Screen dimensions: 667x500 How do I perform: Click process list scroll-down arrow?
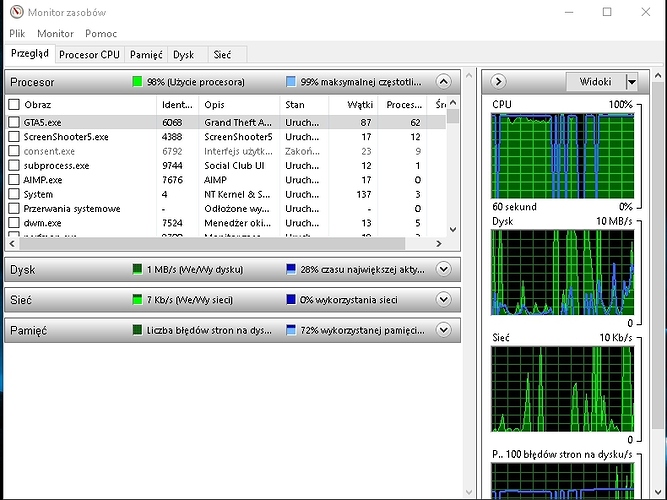[x=453, y=229]
